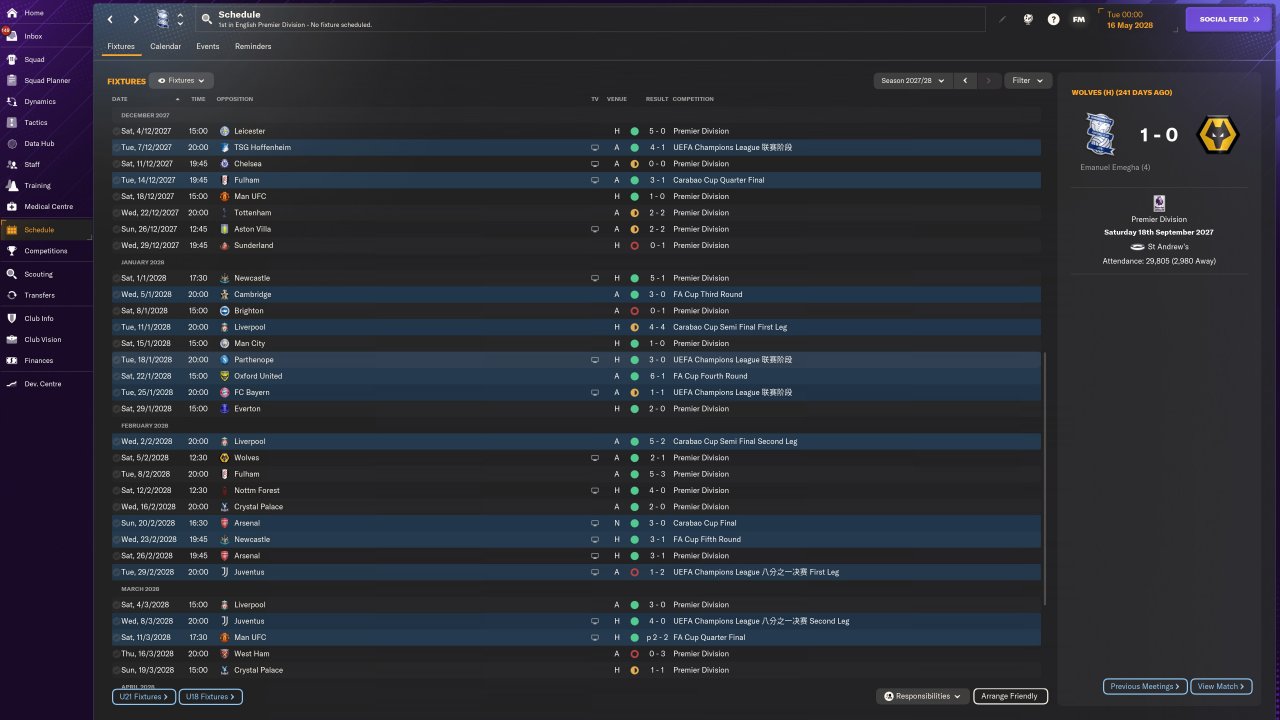Open Previous Meetings
Viewport: 1280px width, 720px height.
(1146, 686)
